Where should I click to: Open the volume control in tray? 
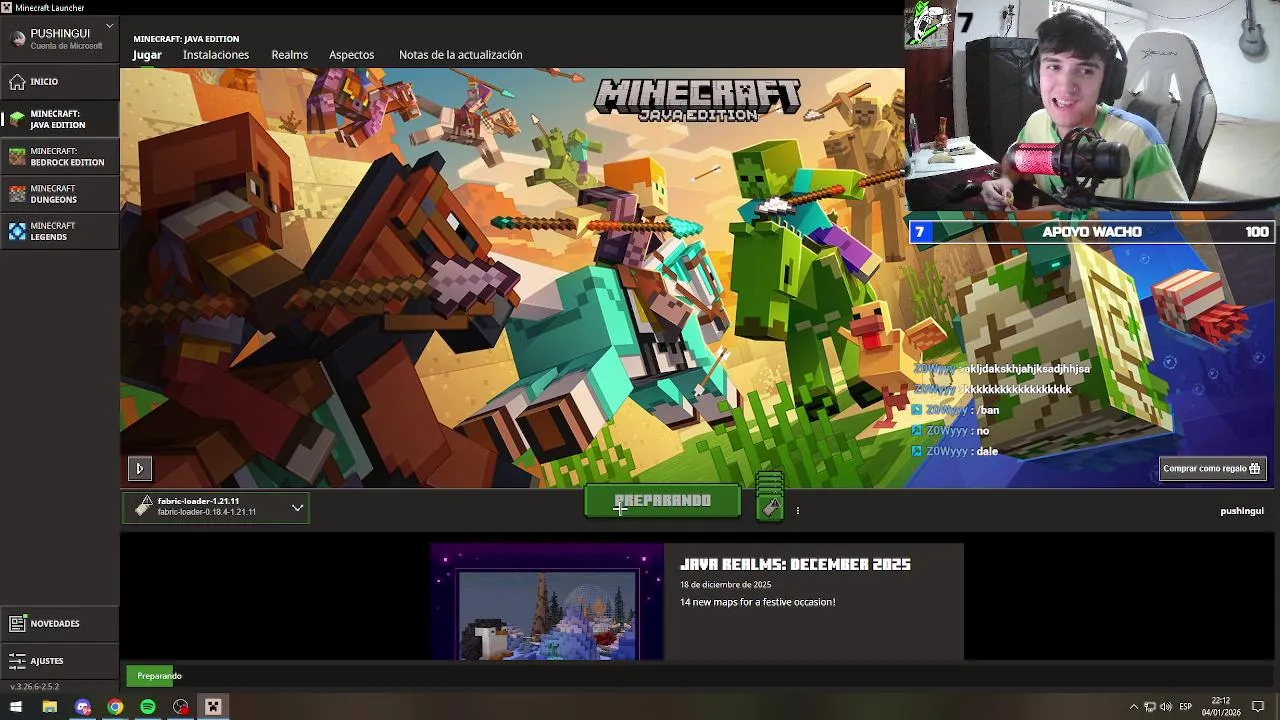pyautogui.click(x=1166, y=707)
